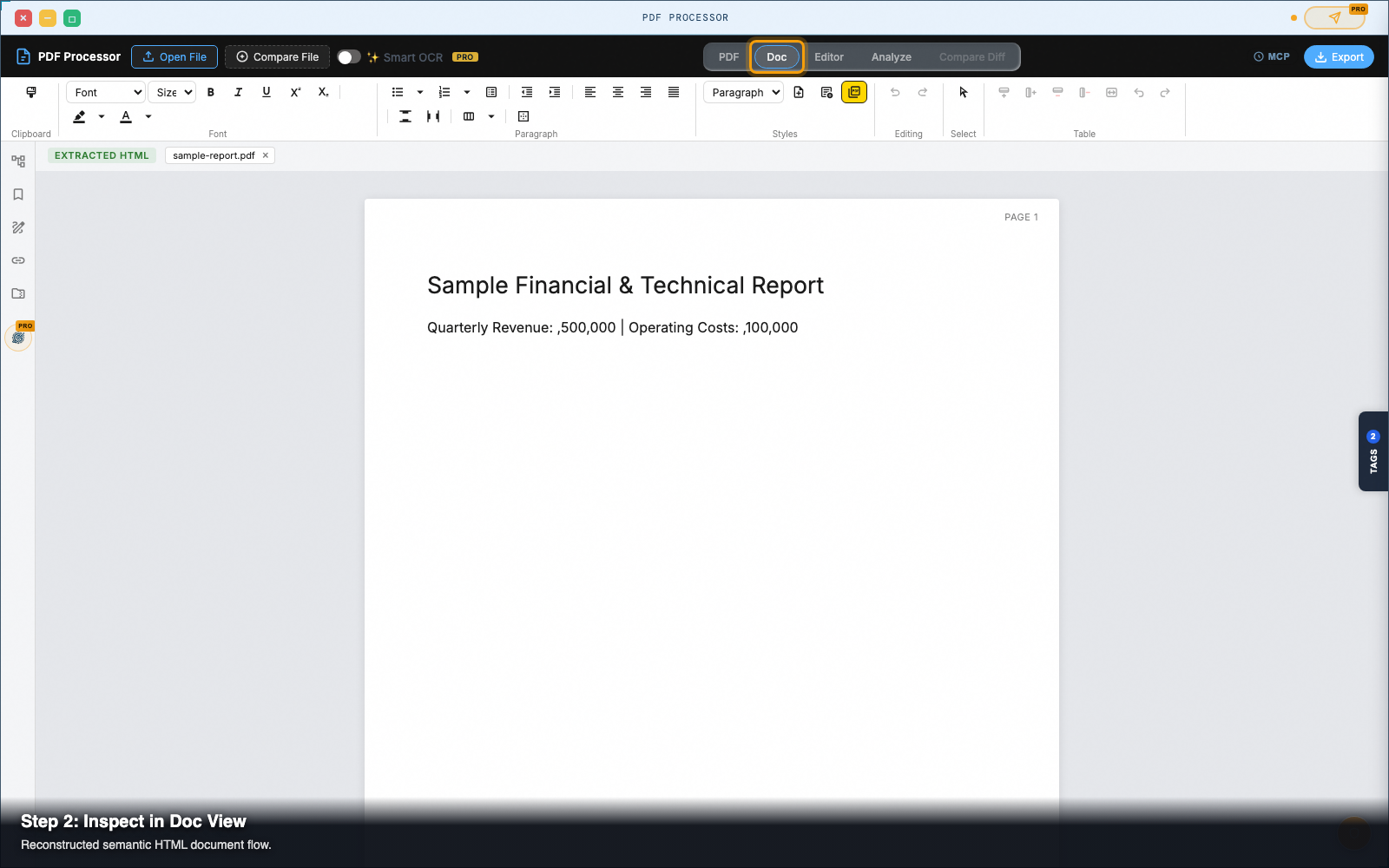Image resolution: width=1389 pixels, height=868 pixels.
Task: Justify text alignment
Action: [674, 92]
